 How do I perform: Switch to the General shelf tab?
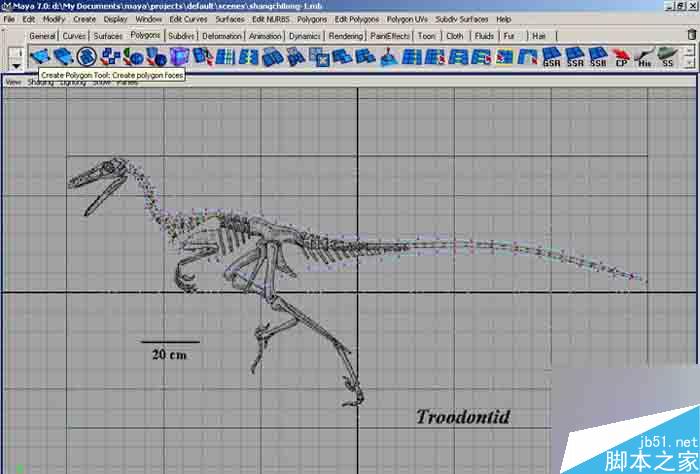pos(42,36)
